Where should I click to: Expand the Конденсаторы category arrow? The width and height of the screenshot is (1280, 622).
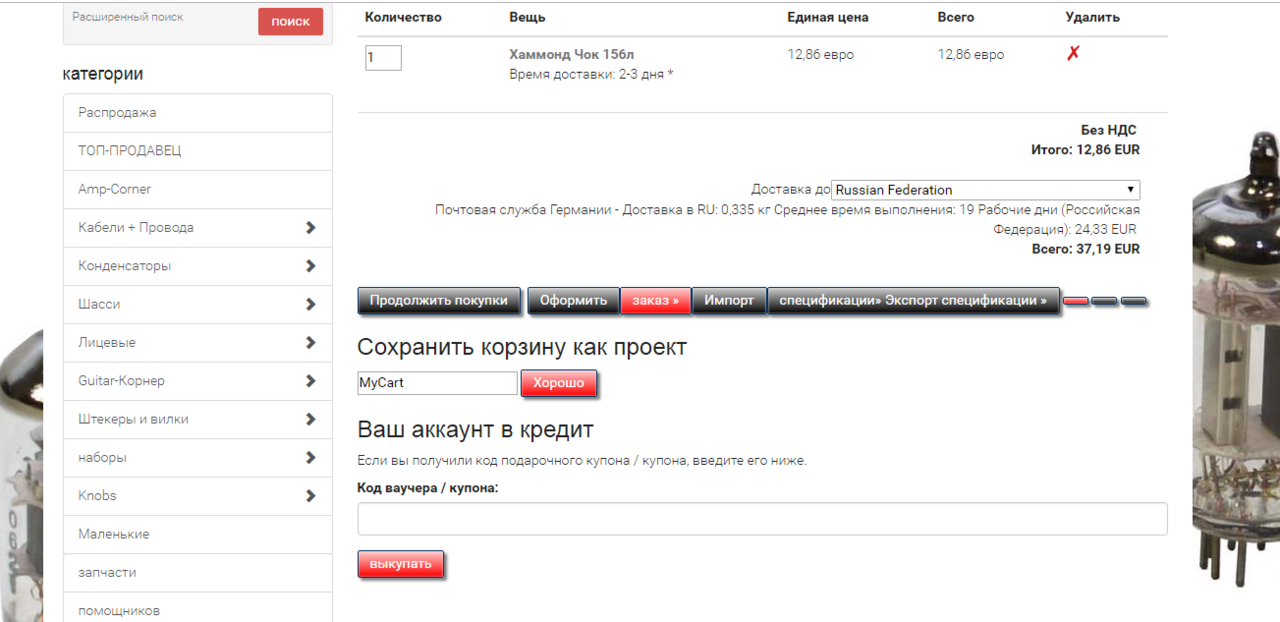click(311, 266)
